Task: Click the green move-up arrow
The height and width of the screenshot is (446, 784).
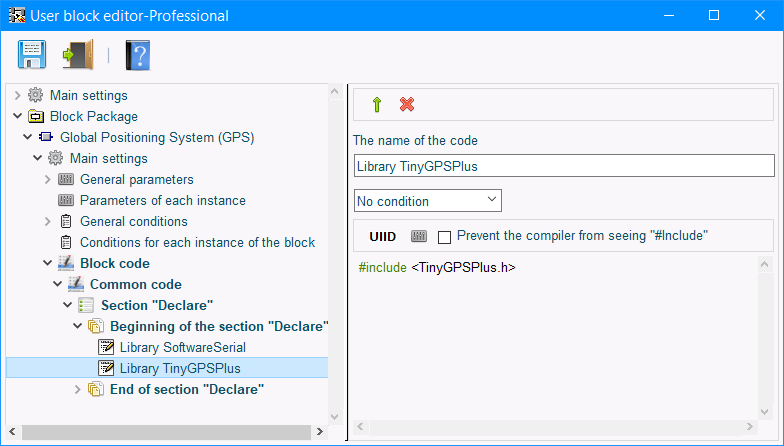Action: tap(377, 104)
